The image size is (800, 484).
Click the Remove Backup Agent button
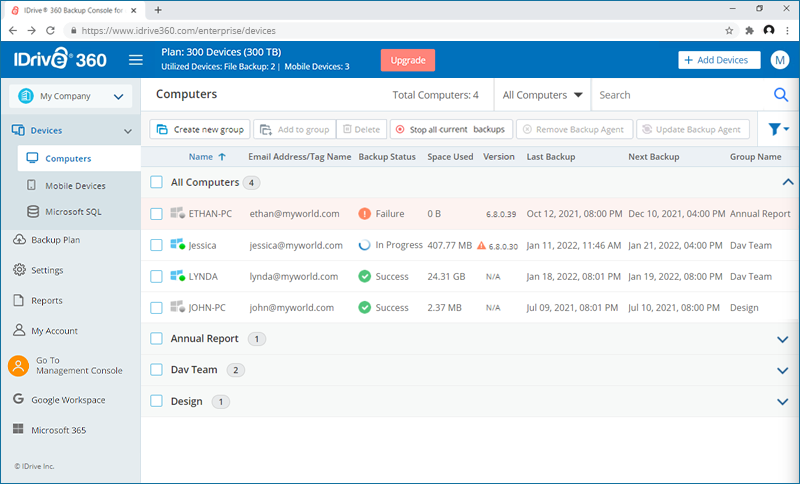point(574,129)
